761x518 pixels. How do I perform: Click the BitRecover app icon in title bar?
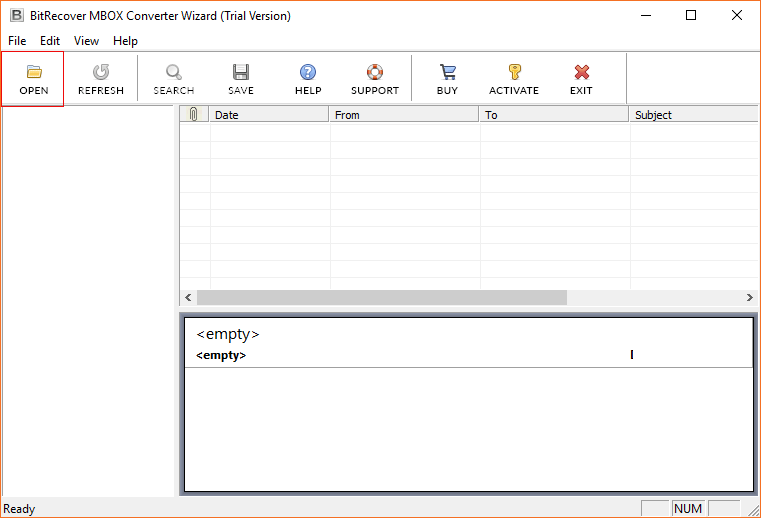17,16
